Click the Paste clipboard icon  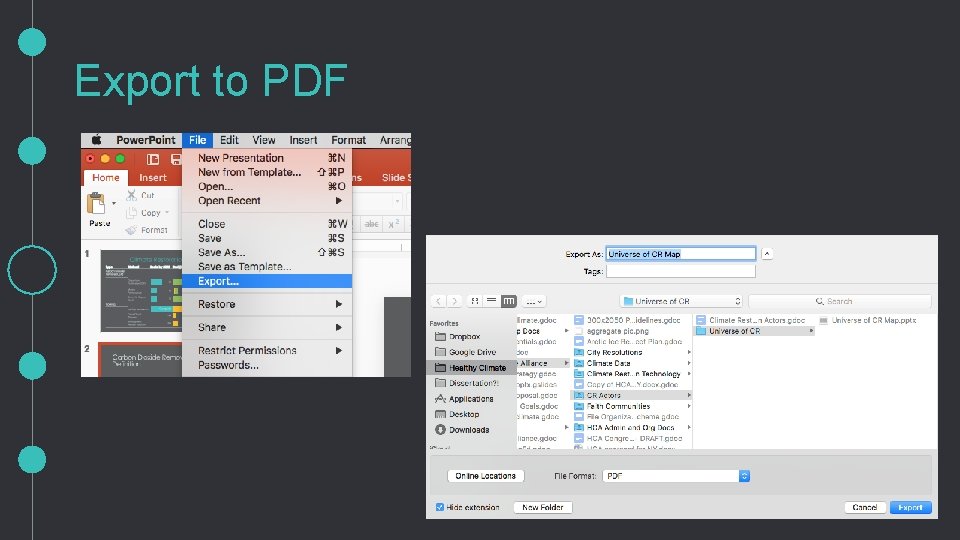[96, 203]
